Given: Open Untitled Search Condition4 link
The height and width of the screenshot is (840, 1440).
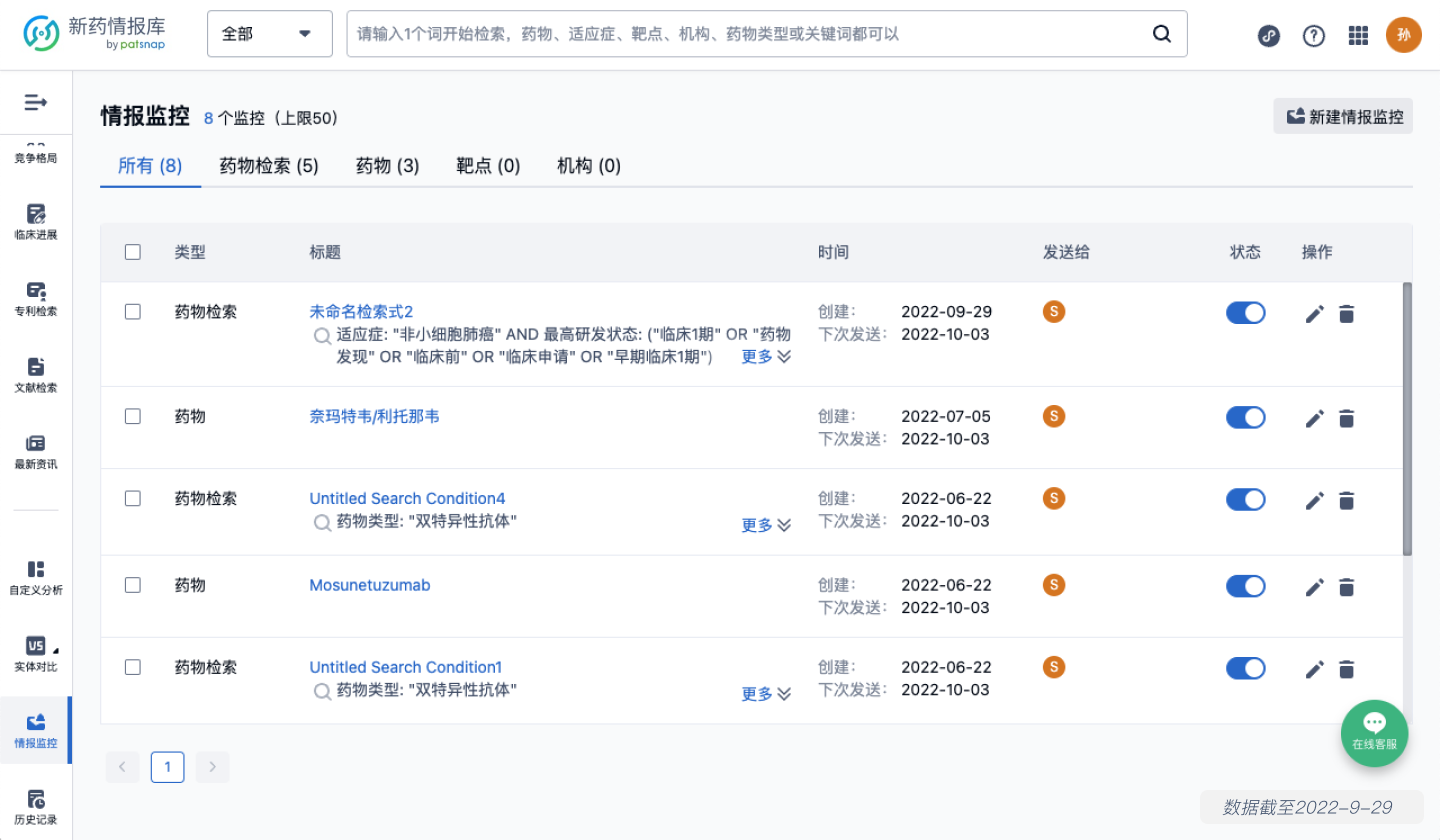Looking at the screenshot, I should pos(408,498).
